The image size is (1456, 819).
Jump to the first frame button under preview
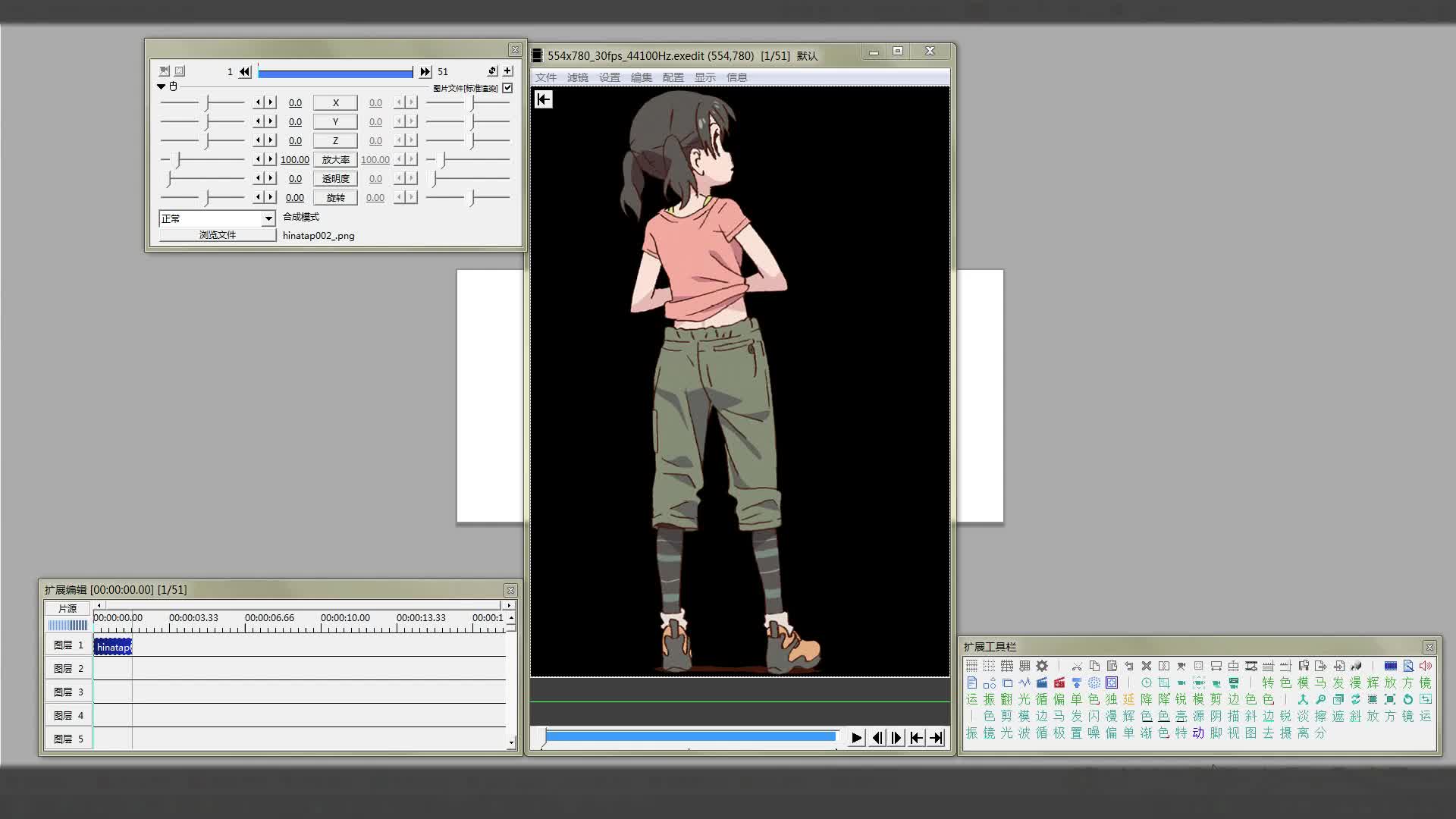pyautogui.click(x=916, y=738)
